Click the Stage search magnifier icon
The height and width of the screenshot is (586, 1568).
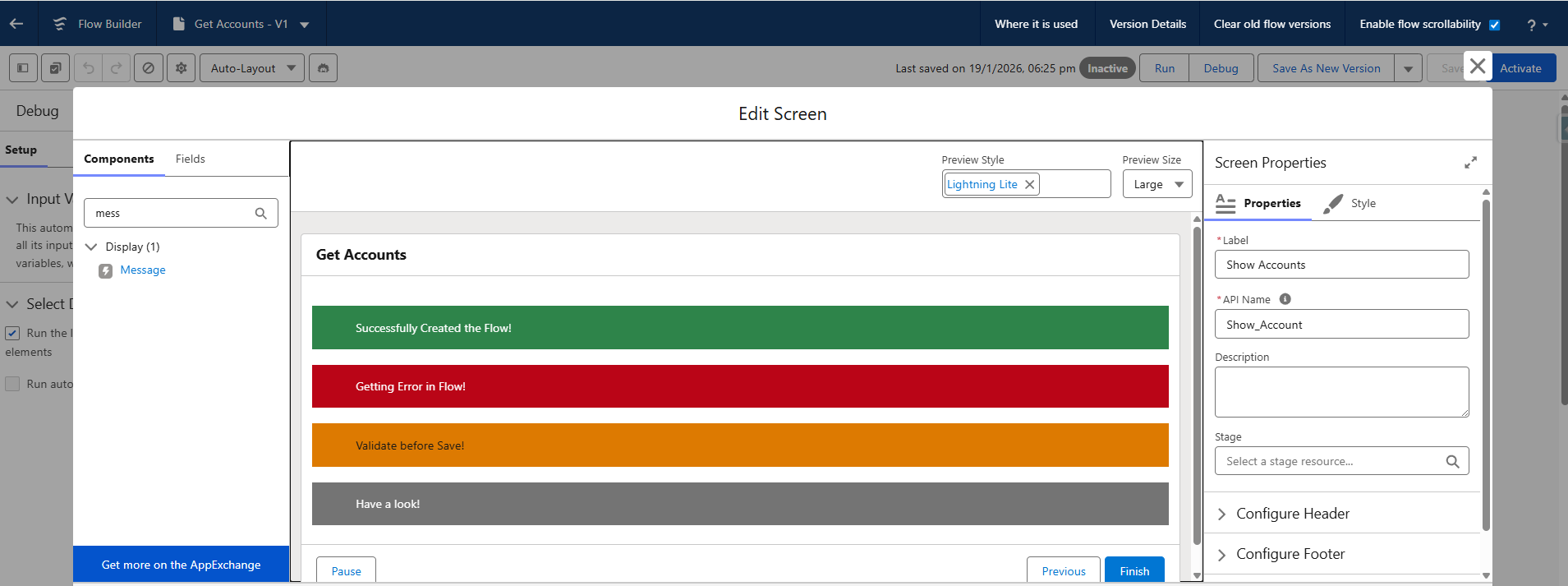coord(1452,462)
